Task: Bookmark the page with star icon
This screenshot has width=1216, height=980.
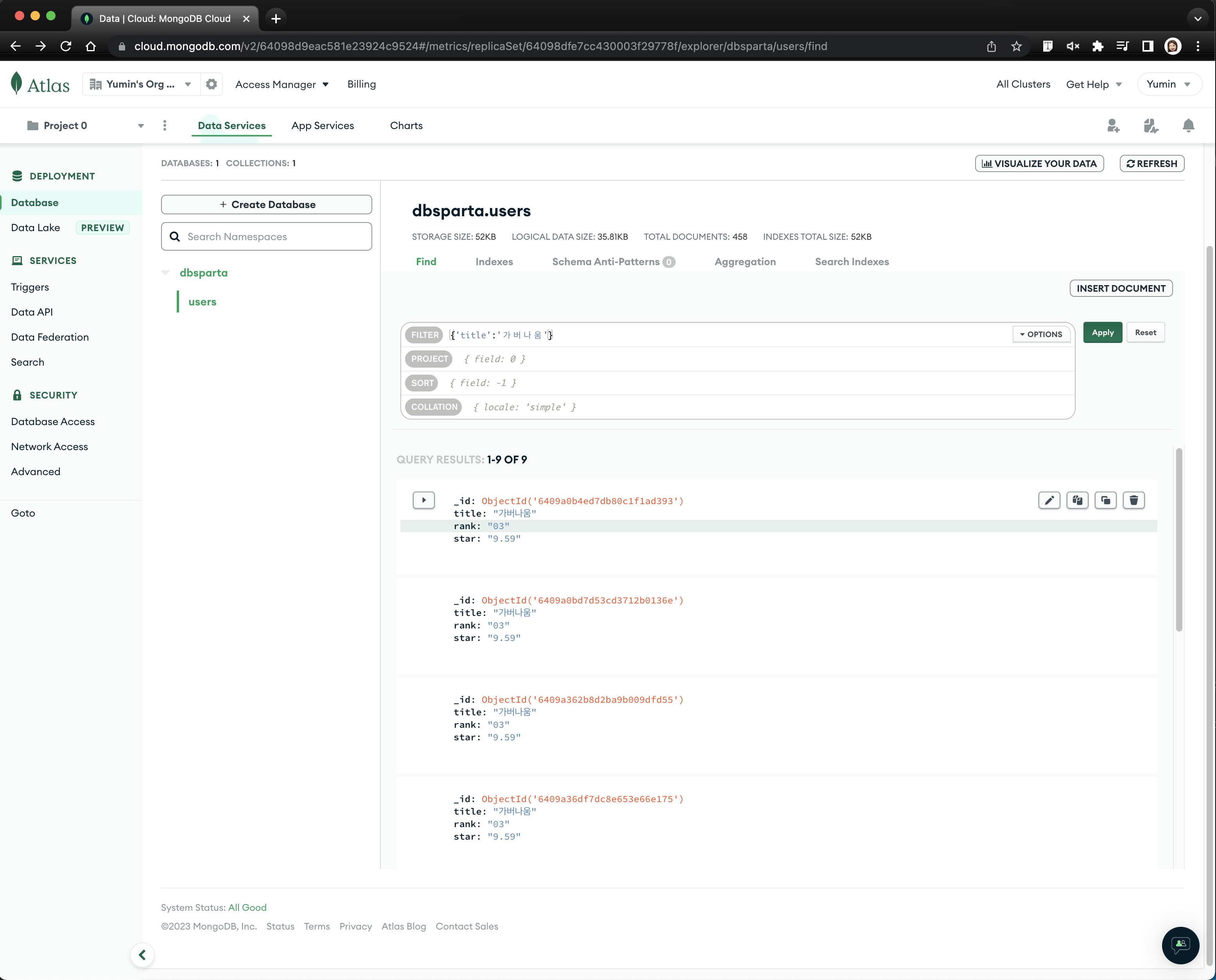Action: tap(1017, 46)
